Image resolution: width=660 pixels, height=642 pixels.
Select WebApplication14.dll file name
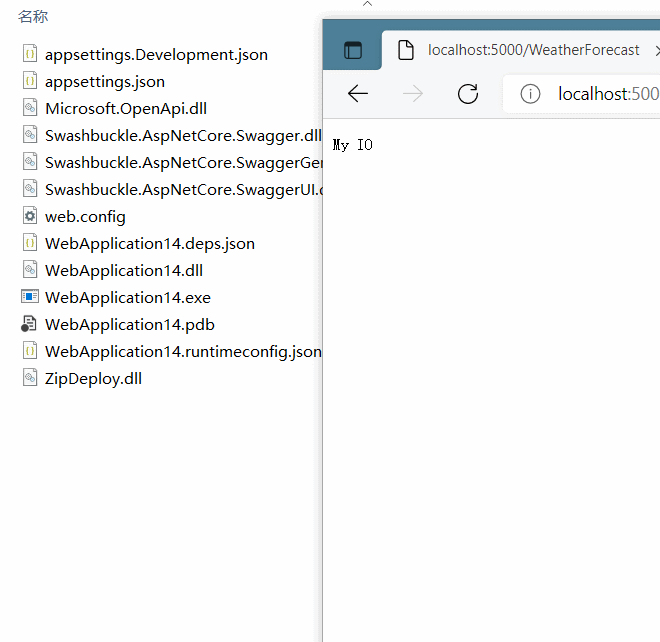click(124, 271)
